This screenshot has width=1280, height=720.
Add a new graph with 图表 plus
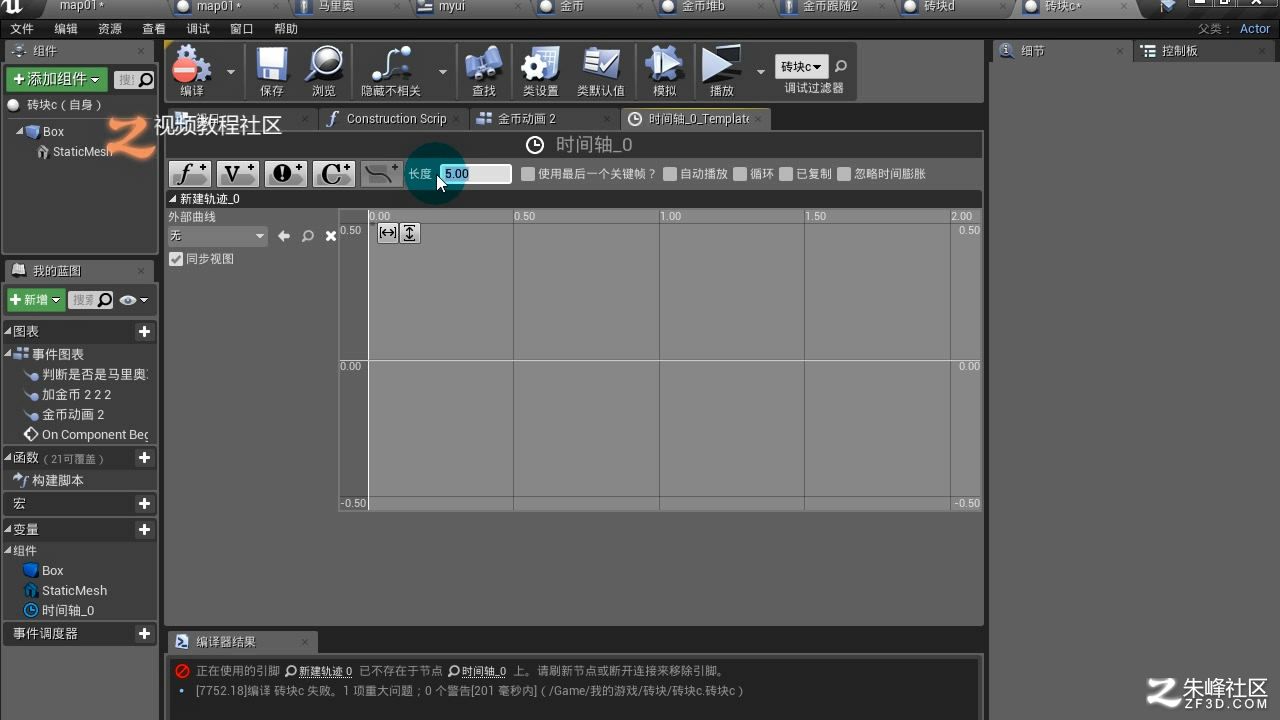tap(145, 331)
